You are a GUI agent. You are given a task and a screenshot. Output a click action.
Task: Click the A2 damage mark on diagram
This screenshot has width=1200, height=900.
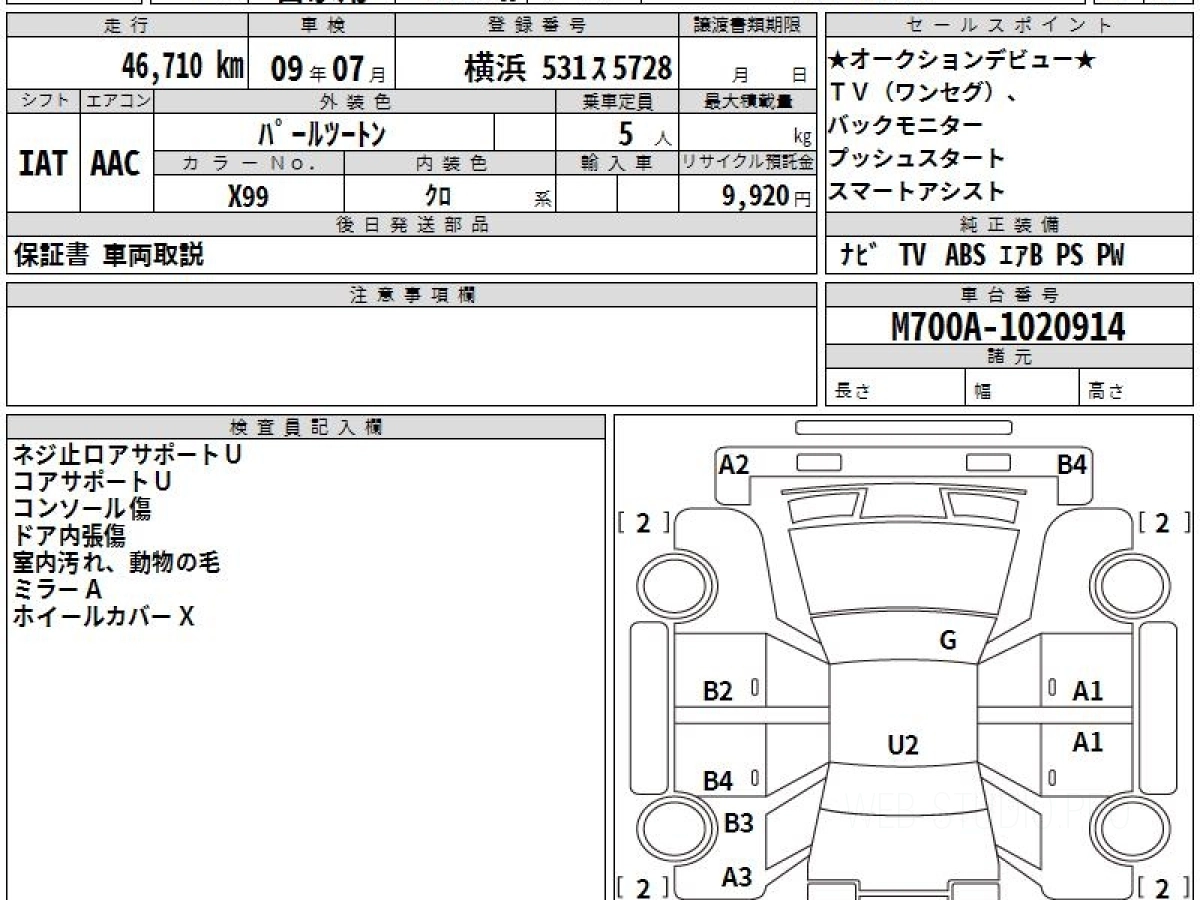click(734, 465)
